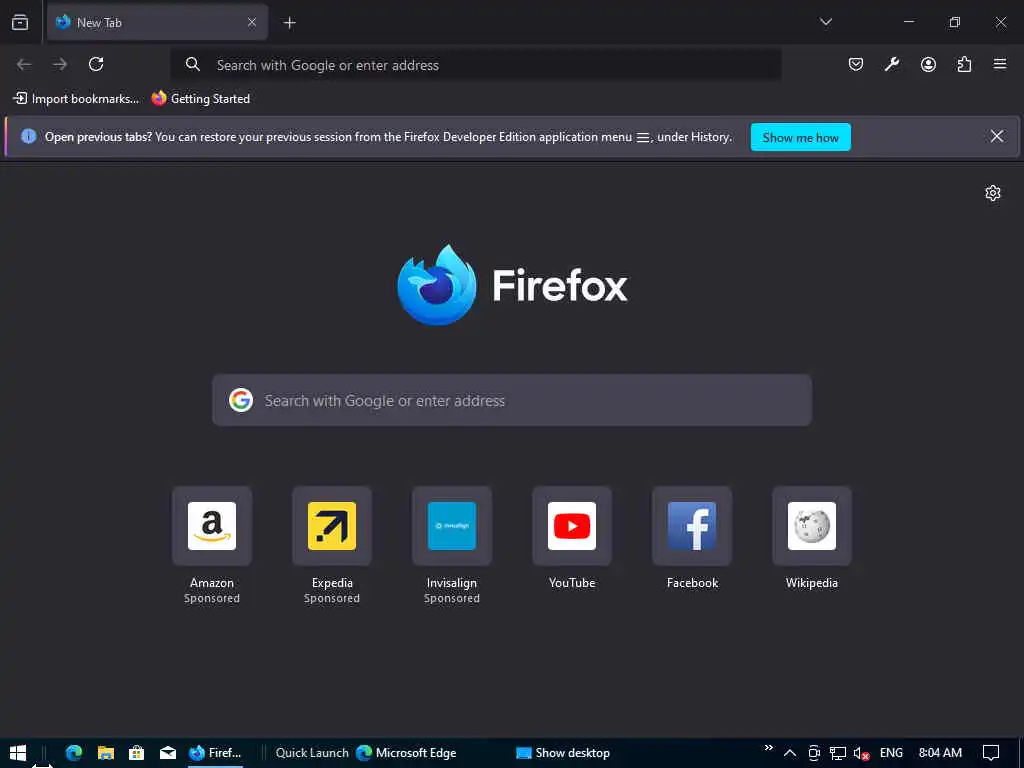Open the Mail app on taskbar
This screenshot has height=768, width=1024.
click(168, 753)
